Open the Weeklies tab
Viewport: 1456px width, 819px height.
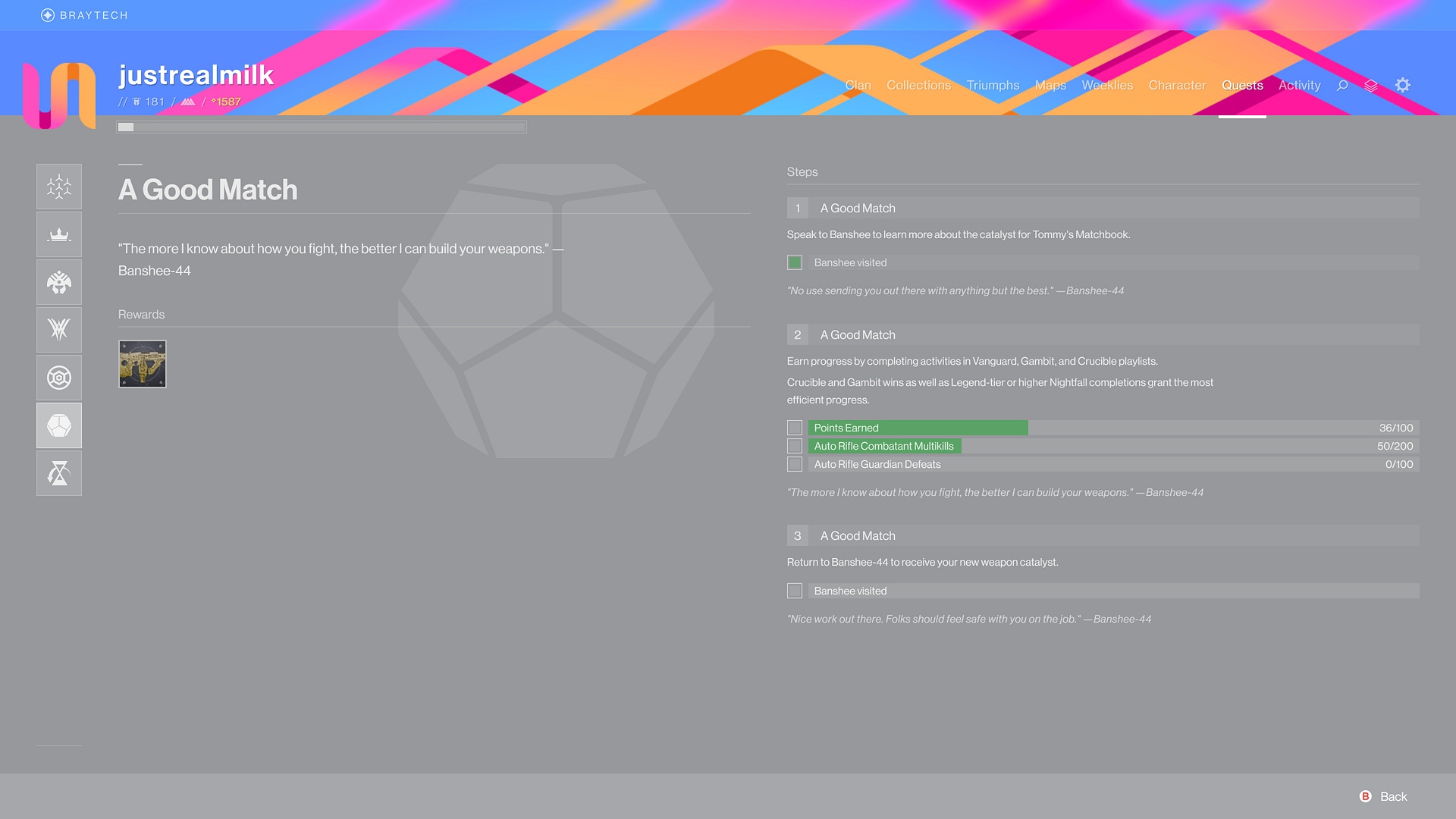click(1107, 86)
